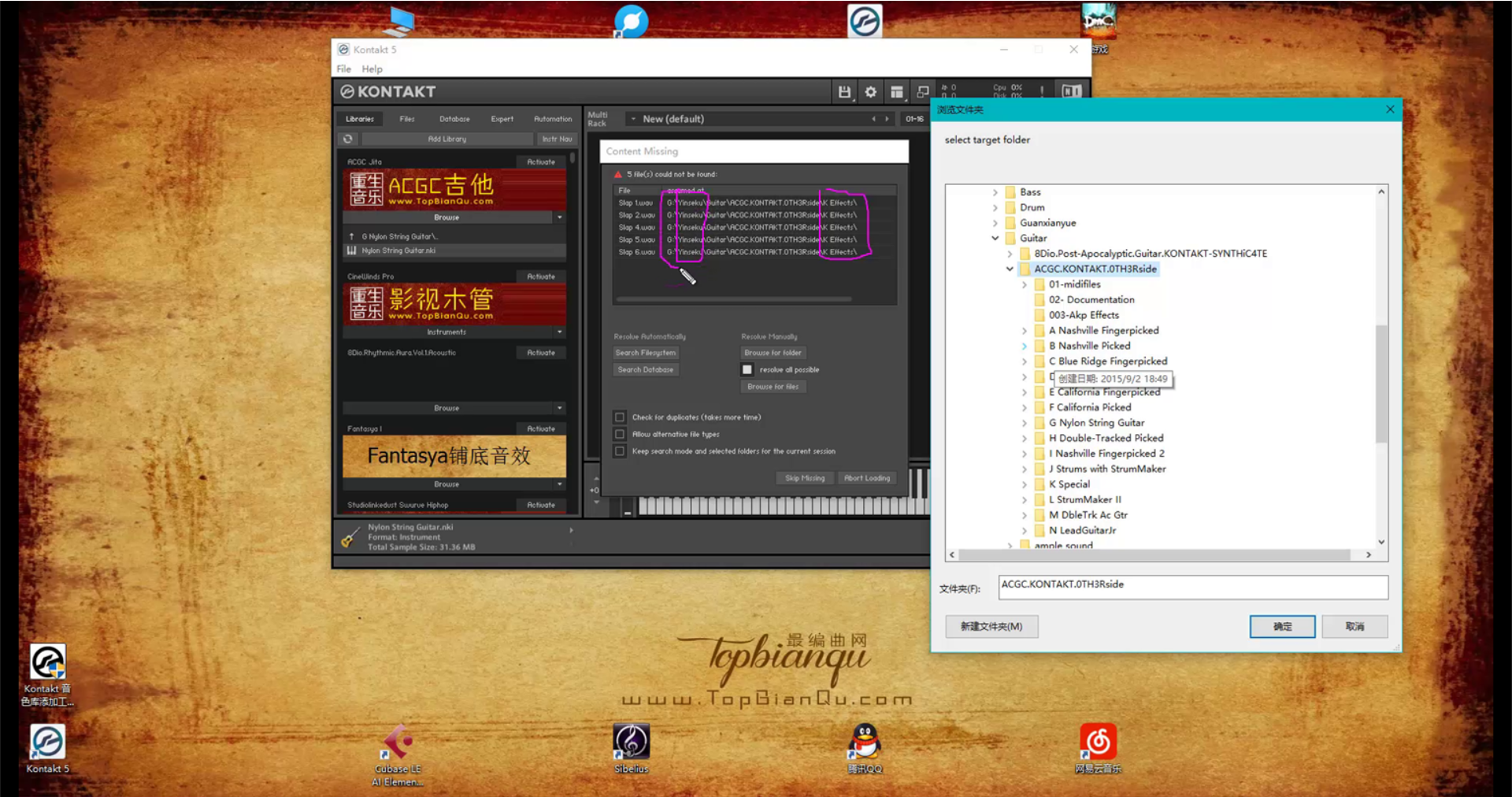The height and width of the screenshot is (797, 1512).
Task: Click the 新建文件夹(M) new folder button
Action: pyautogui.click(x=991, y=627)
